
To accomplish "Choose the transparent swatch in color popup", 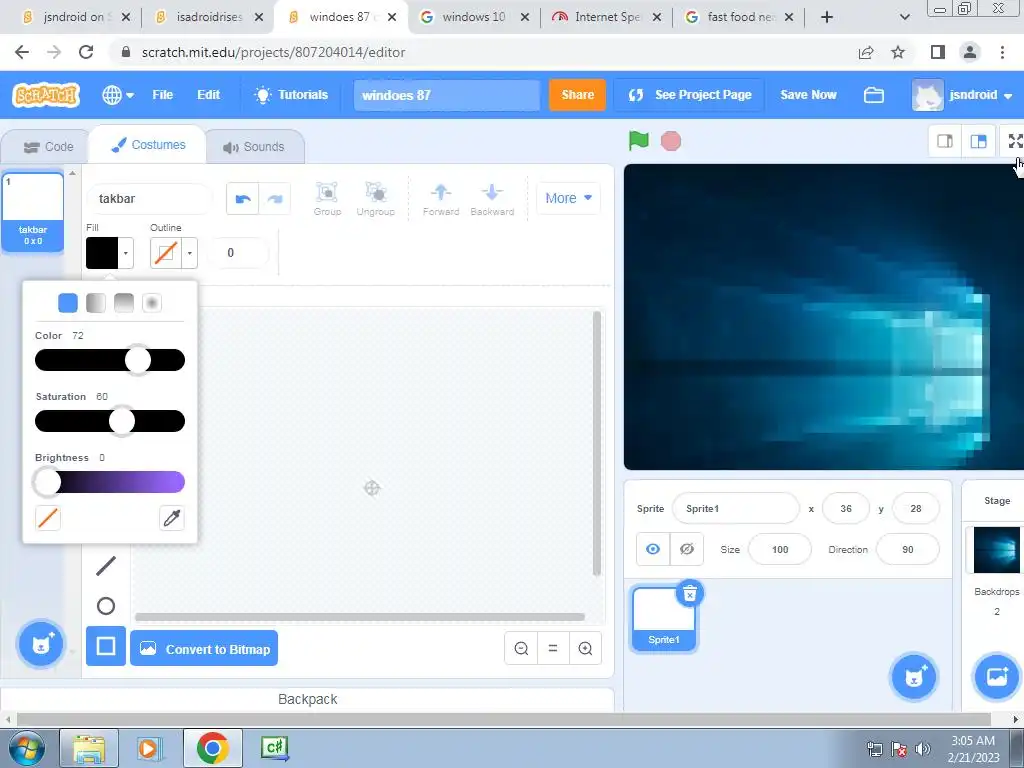I will pos(48,518).
